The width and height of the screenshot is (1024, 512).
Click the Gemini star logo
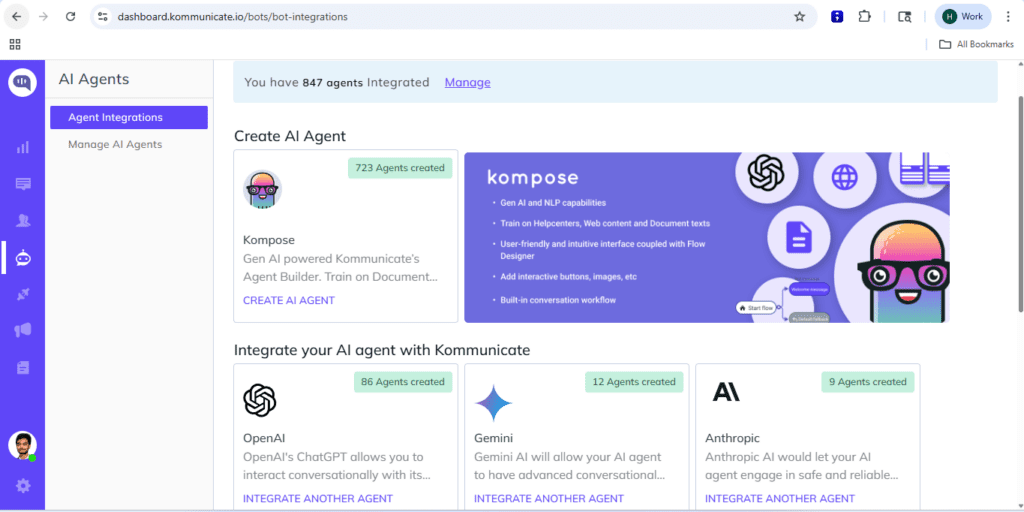(x=493, y=403)
